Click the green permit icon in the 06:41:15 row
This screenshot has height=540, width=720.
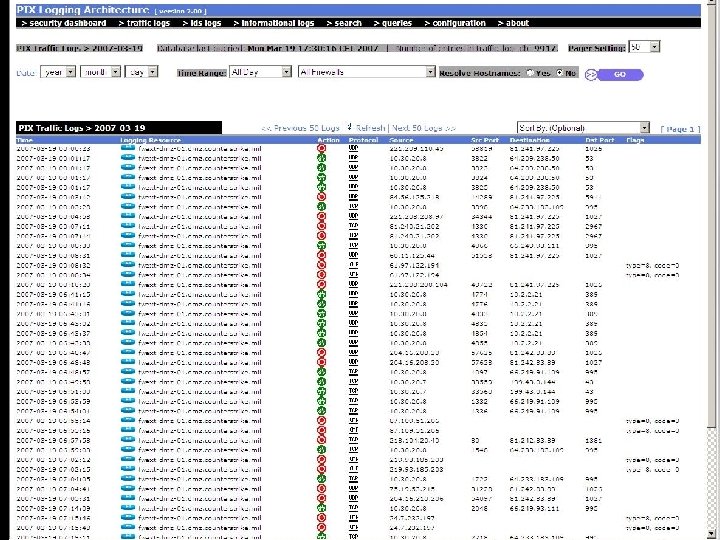coord(321,294)
